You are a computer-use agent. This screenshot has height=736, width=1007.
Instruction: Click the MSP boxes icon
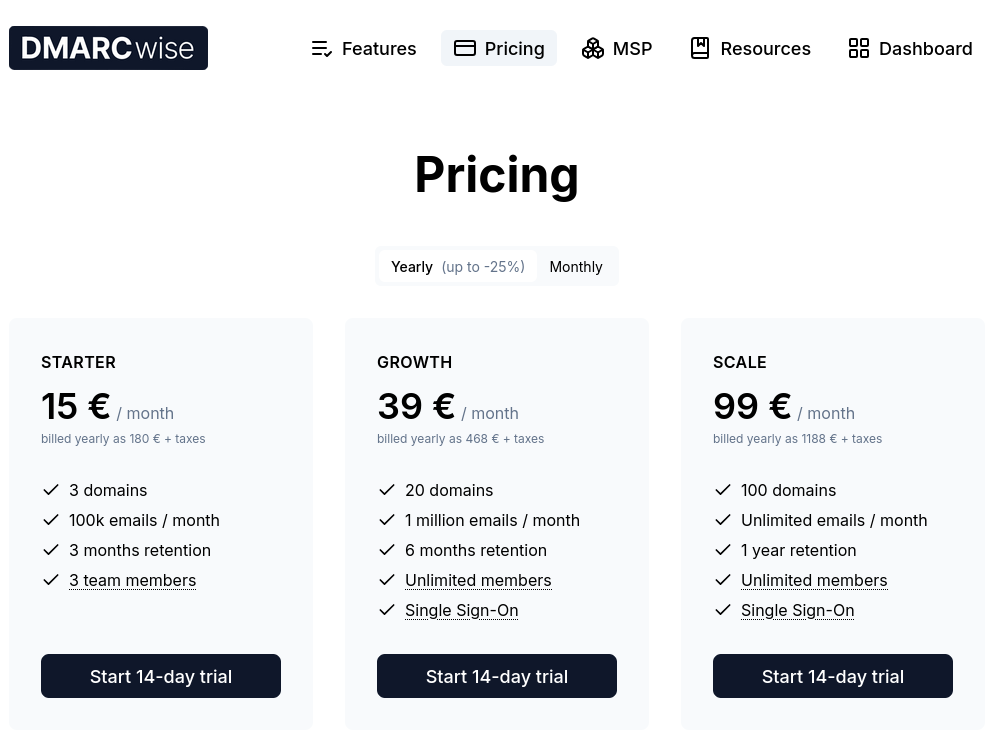click(x=593, y=48)
